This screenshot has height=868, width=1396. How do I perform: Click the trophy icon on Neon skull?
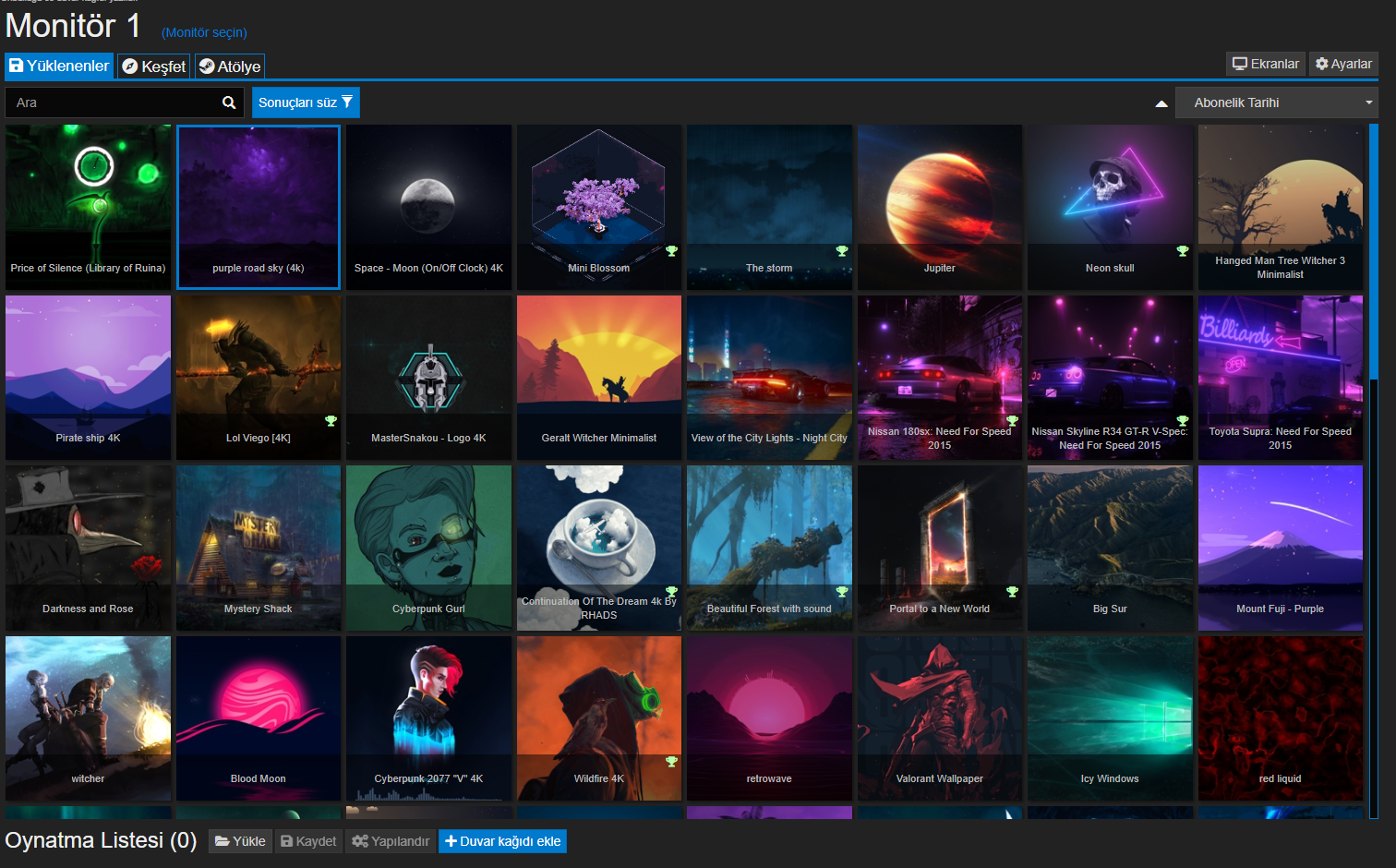tap(1183, 251)
